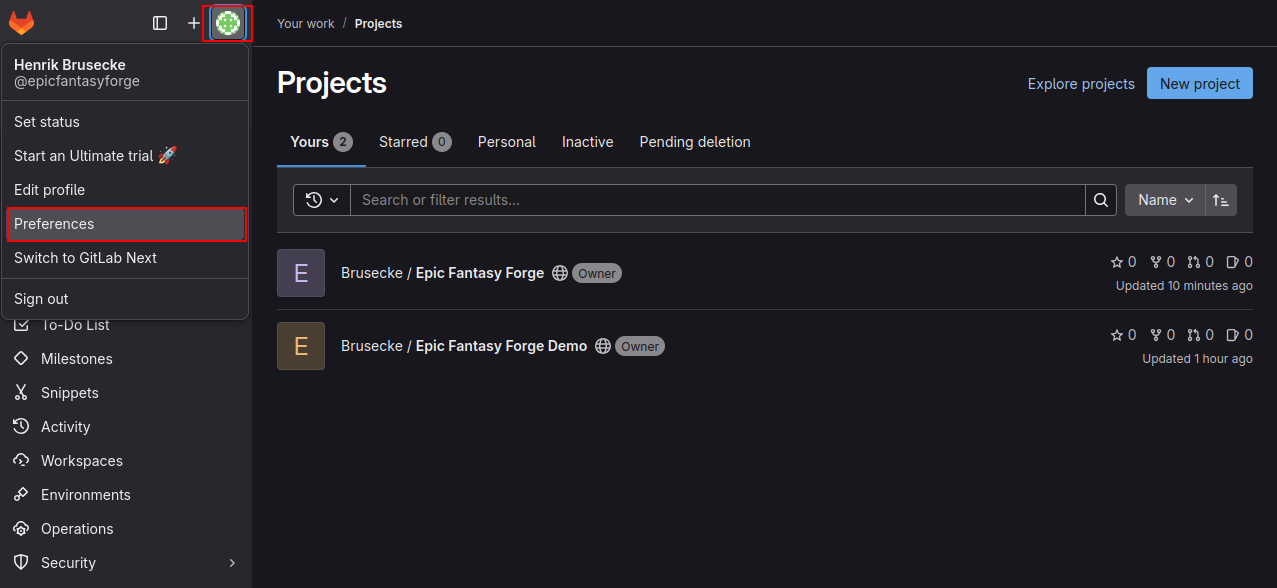The width and height of the screenshot is (1277, 588).
Task: Click the forks count on the project updated 10 minutes ago
Action: tap(1162, 262)
